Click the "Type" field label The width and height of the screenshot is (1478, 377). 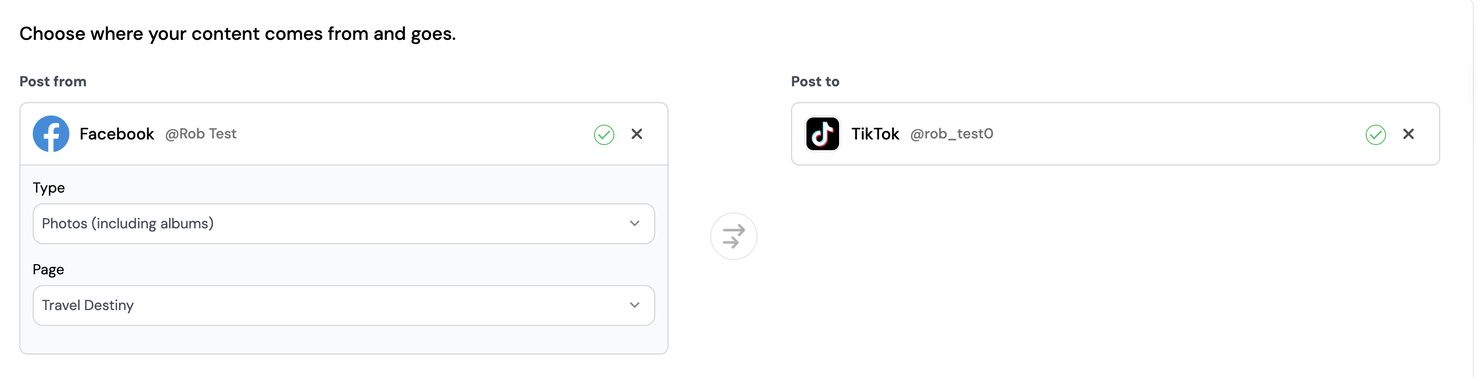(x=49, y=188)
